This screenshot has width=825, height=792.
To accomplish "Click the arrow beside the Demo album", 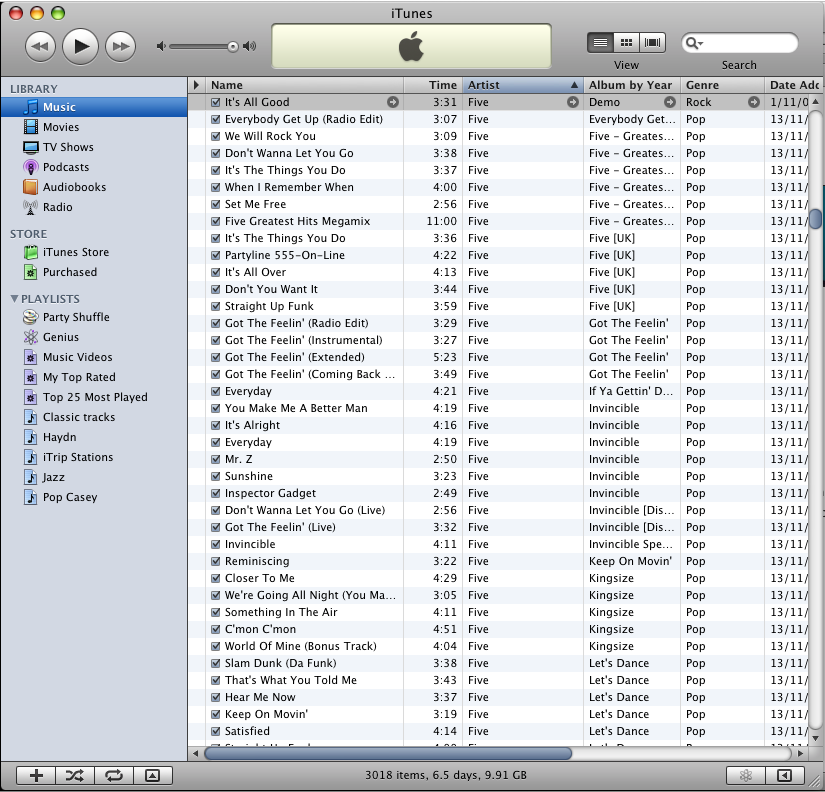I will tap(670, 102).
